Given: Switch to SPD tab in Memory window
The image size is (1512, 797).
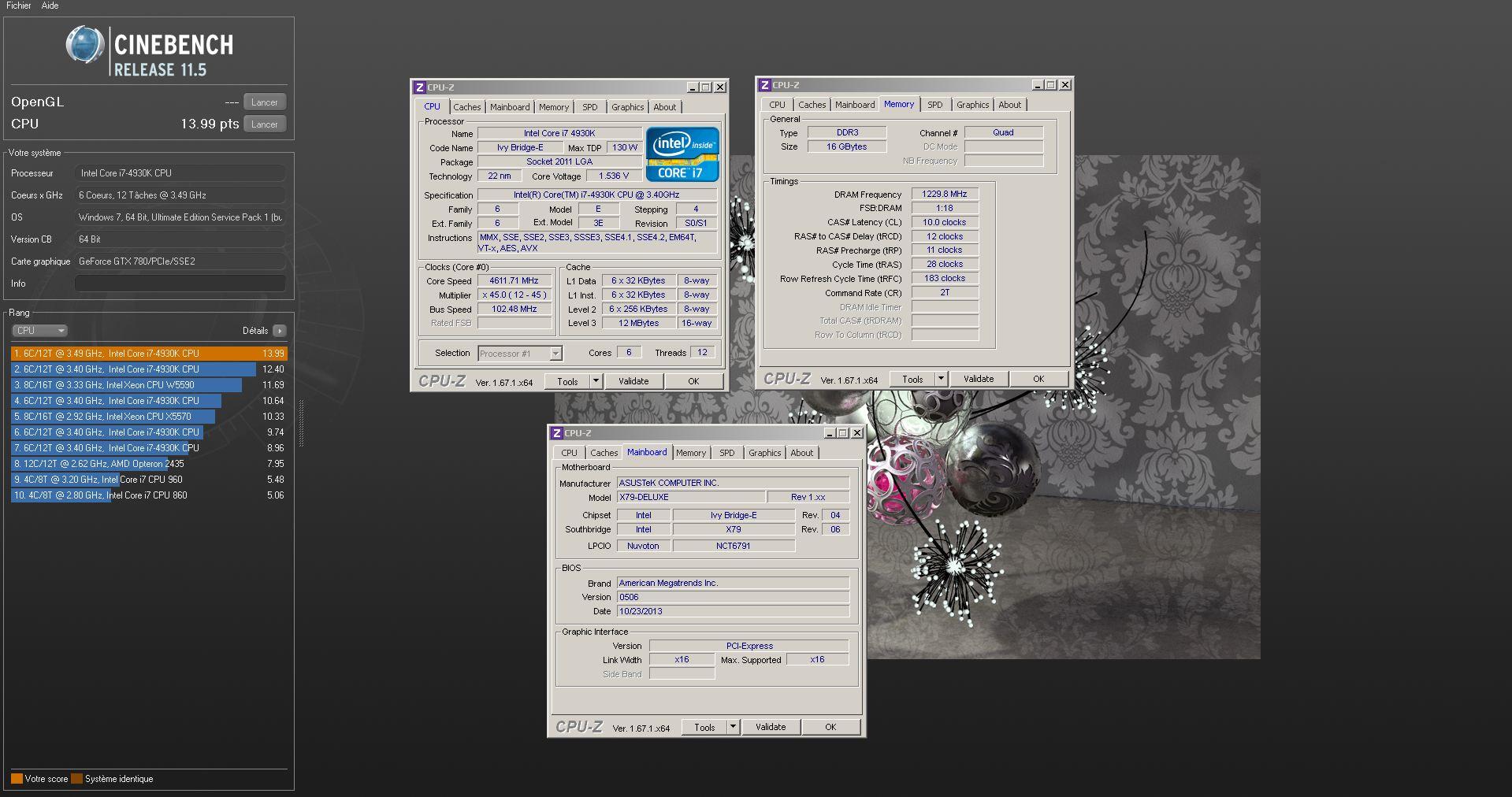Looking at the screenshot, I should [935, 105].
